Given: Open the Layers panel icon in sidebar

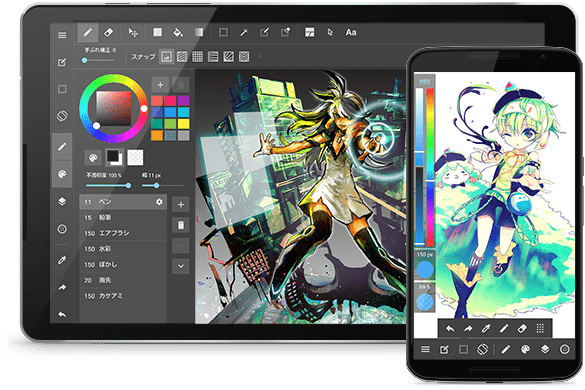Looking at the screenshot, I should [x=62, y=202].
